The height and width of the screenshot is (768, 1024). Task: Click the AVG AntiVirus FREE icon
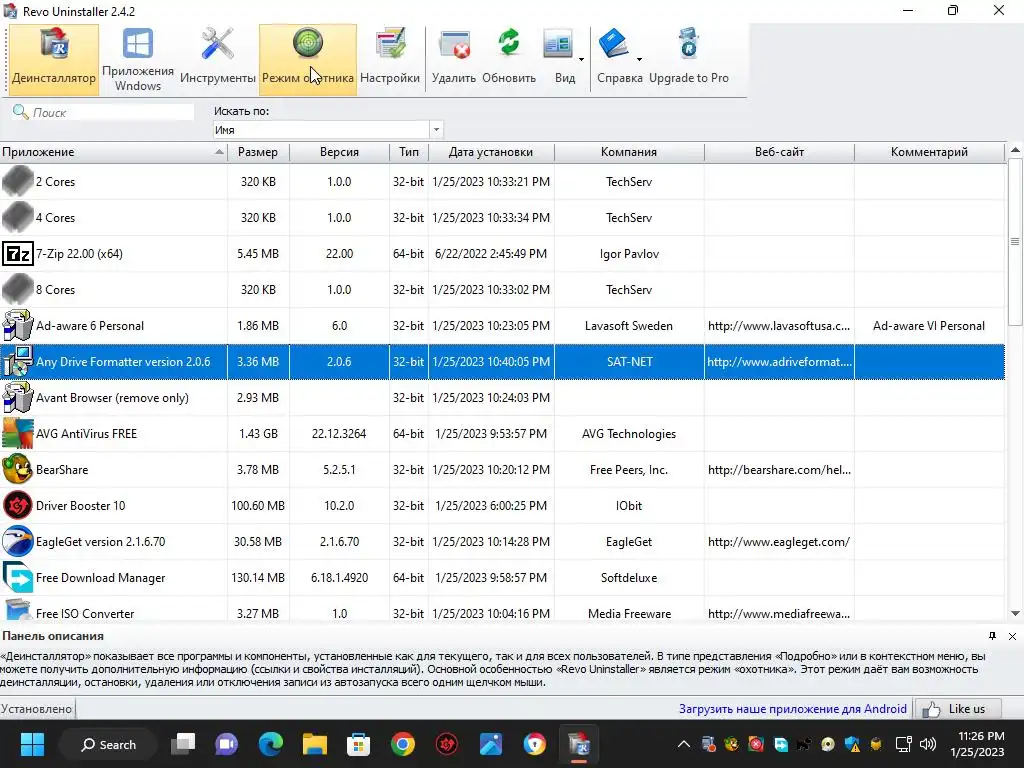18,434
